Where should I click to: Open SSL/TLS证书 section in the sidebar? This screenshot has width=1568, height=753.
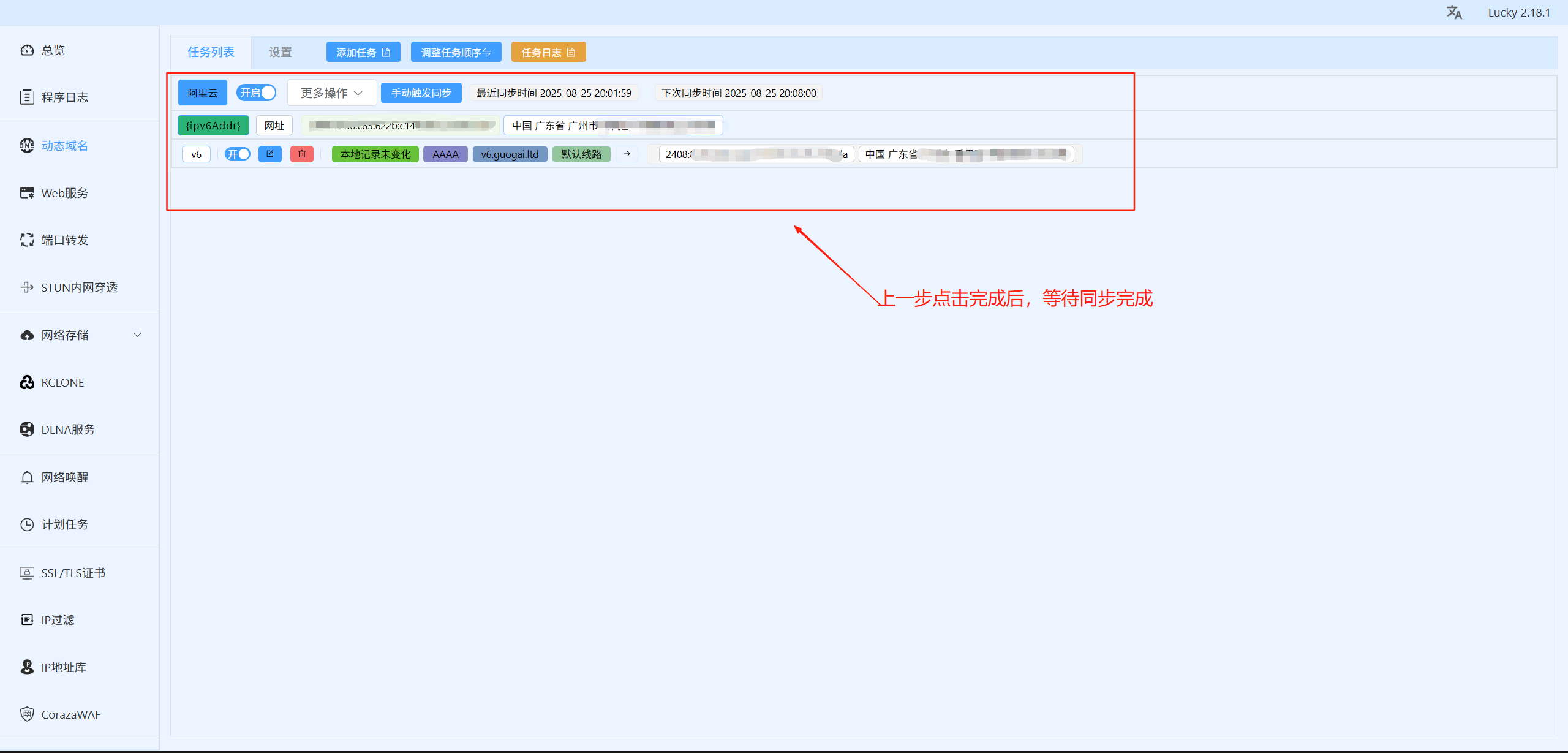(73, 573)
